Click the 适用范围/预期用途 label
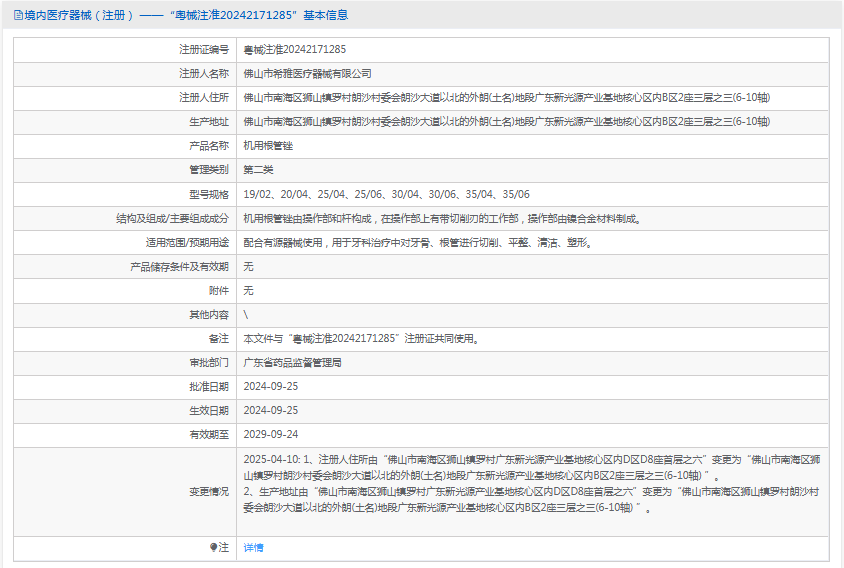The image size is (844, 568). 187,243
